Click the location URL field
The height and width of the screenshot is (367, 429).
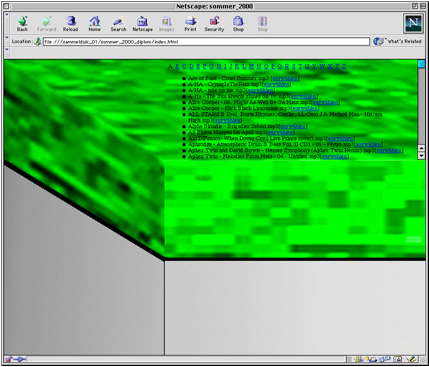[206, 42]
